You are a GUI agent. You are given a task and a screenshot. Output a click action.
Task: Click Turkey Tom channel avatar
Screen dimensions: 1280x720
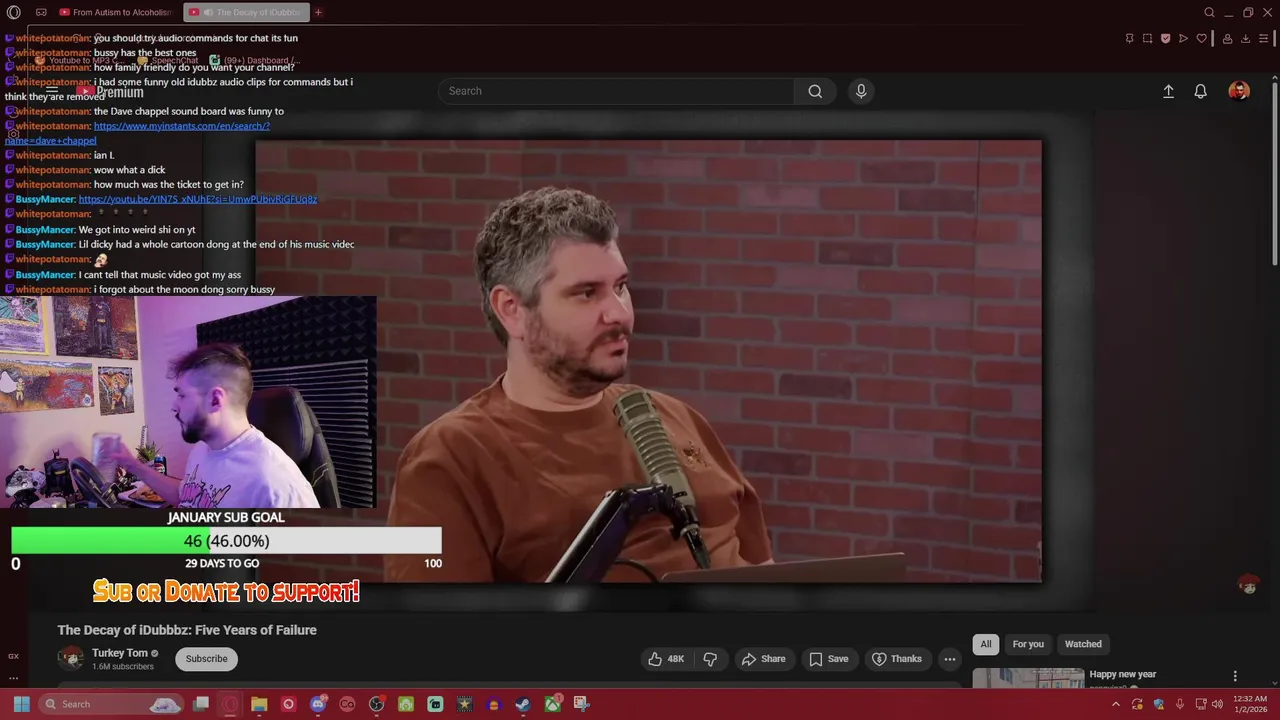coord(71,658)
